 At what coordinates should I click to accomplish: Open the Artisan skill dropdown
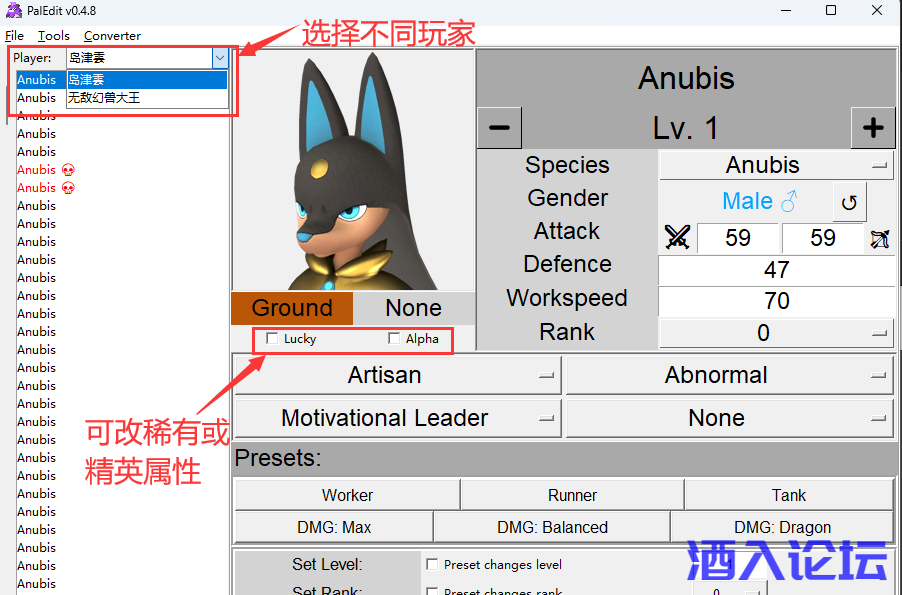pos(398,375)
